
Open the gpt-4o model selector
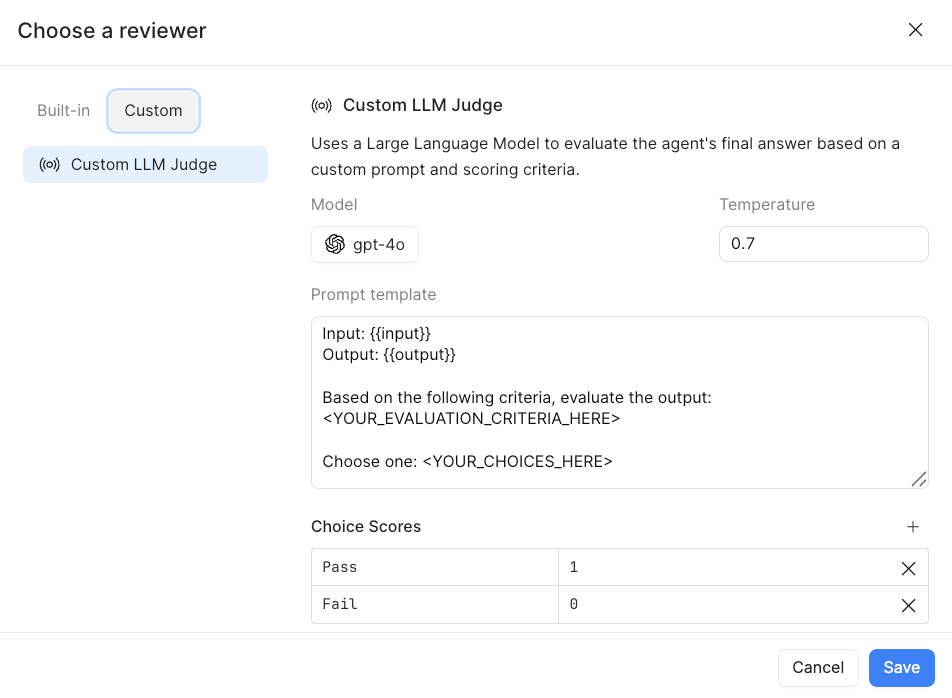[x=365, y=243]
